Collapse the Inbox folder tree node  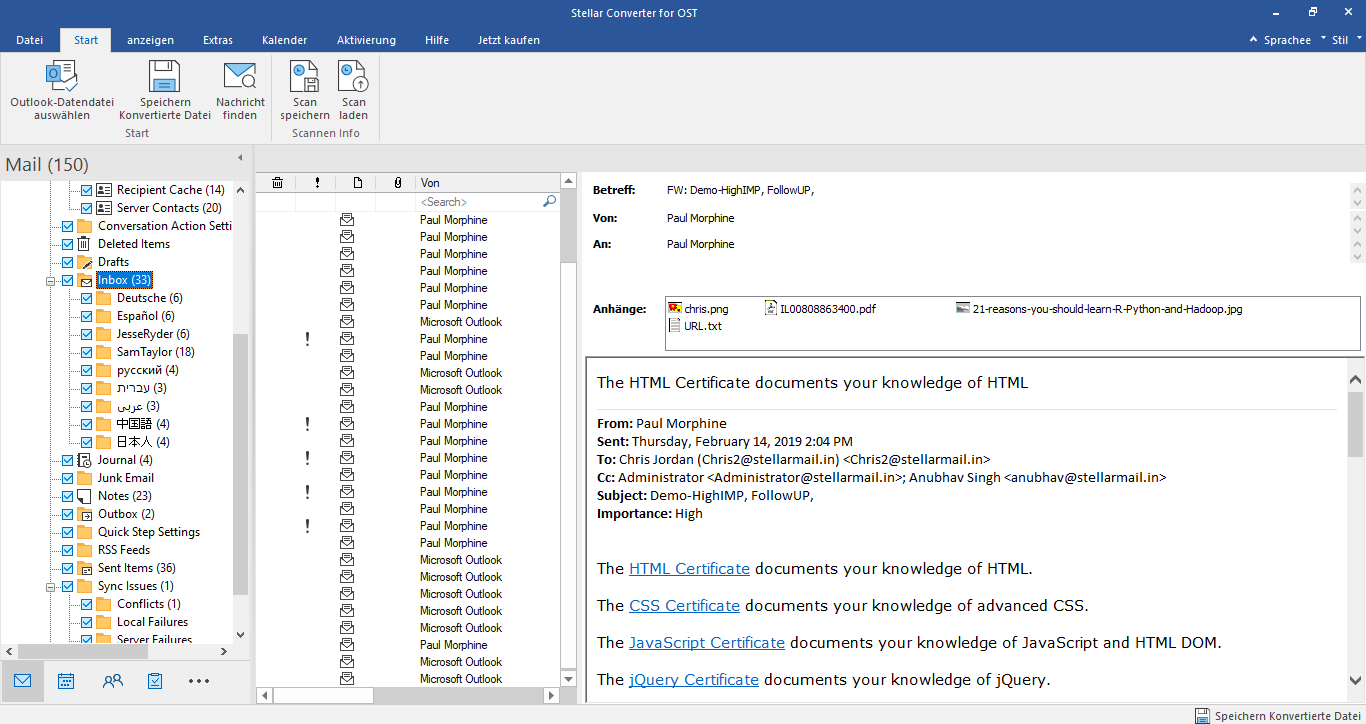49,281
